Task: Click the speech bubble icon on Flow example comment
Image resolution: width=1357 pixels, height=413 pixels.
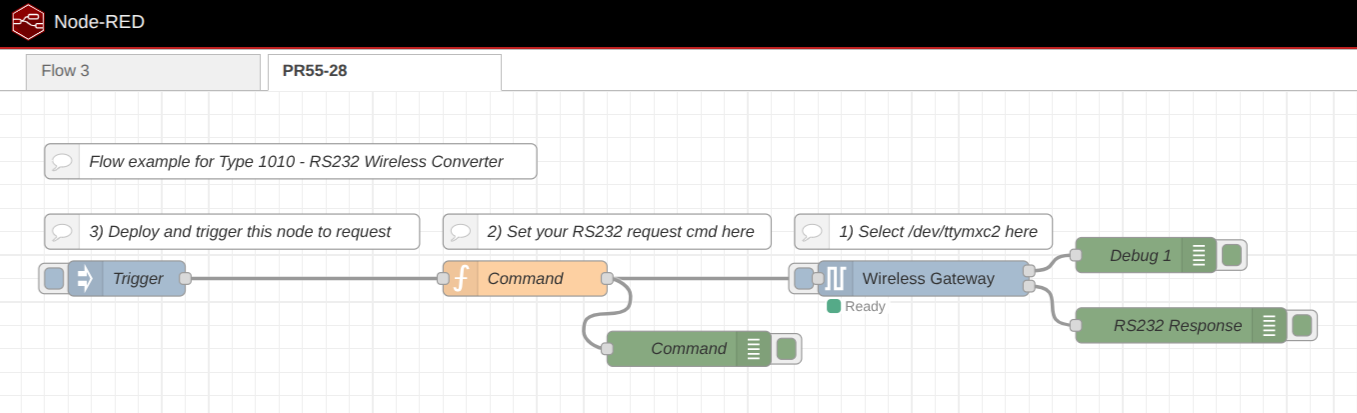Action: tap(62, 161)
